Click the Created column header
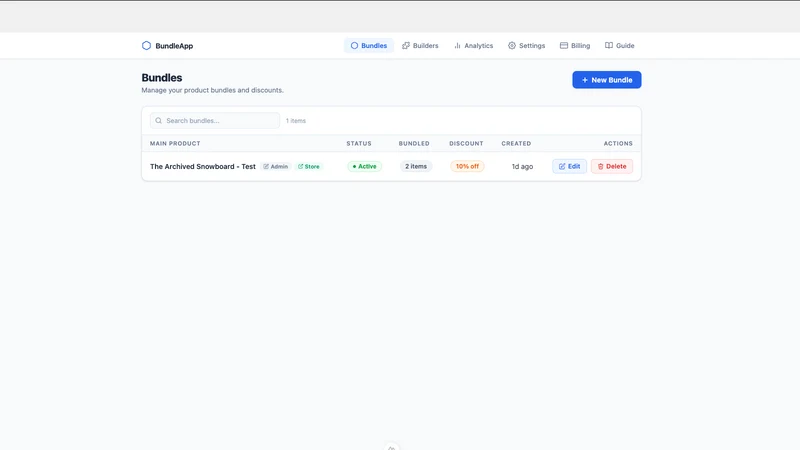The image size is (800, 450). 516,143
